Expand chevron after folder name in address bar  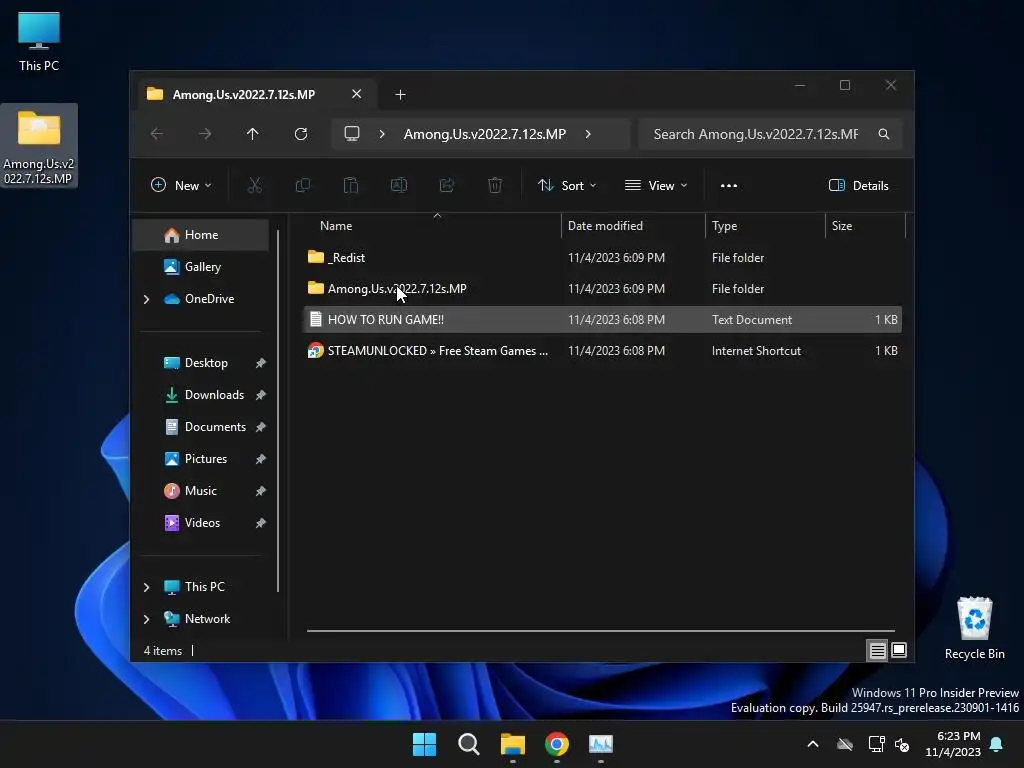(x=588, y=134)
